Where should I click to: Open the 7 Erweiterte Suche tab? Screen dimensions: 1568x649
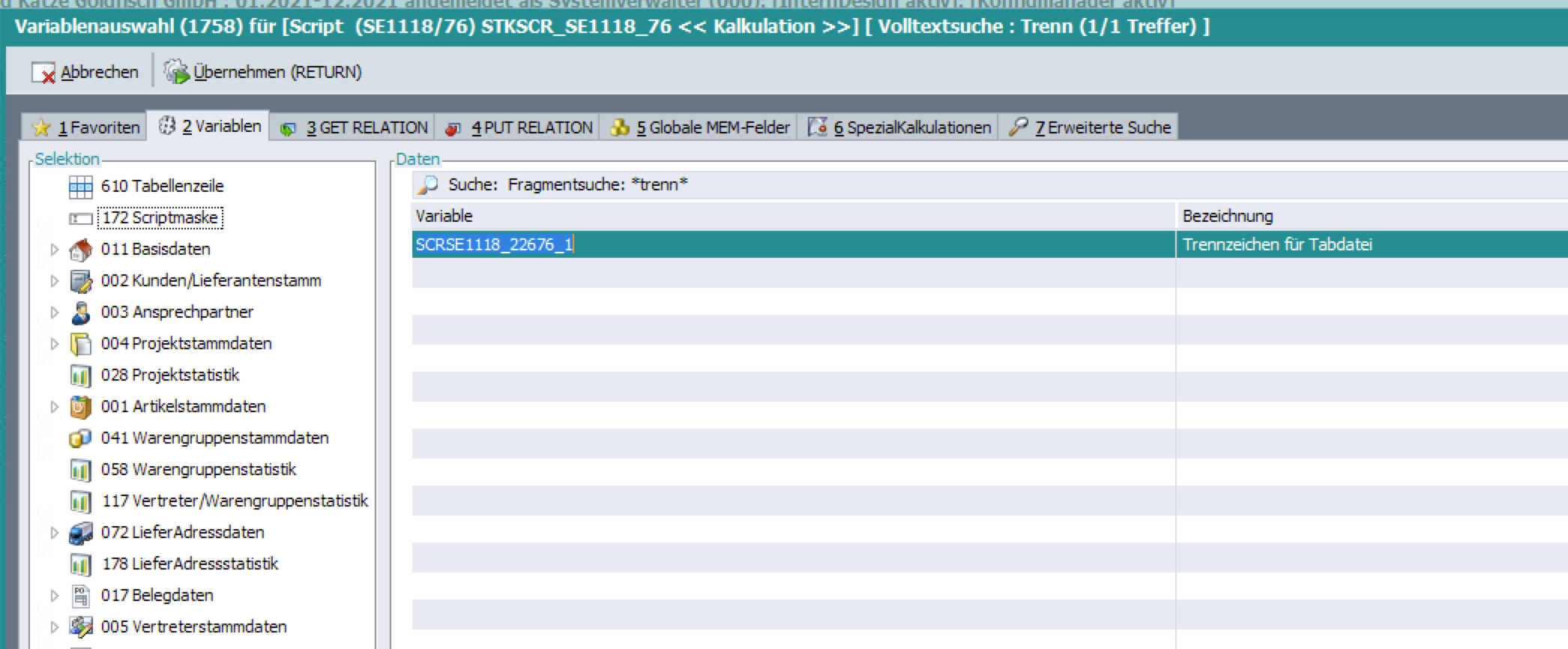point(1091,127)
